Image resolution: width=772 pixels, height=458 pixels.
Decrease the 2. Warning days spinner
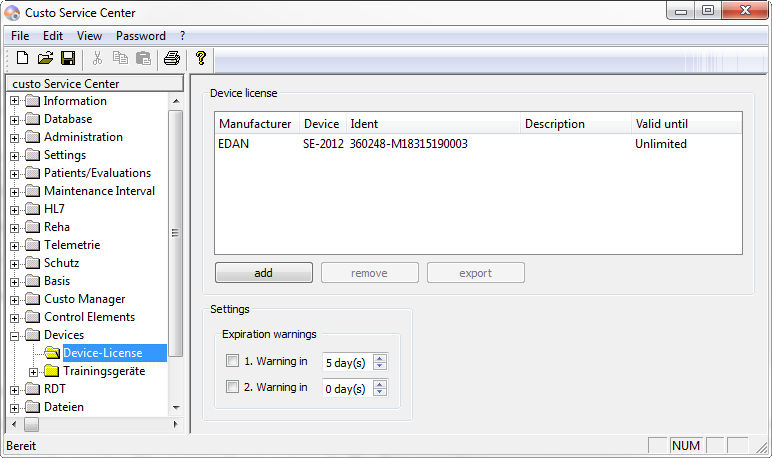tap(380, 392)
